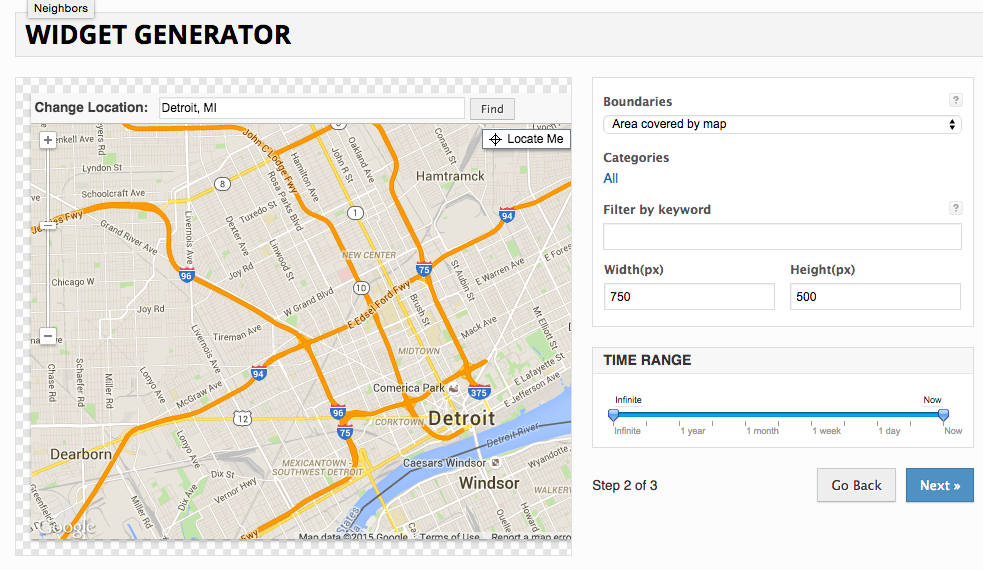983x570 pixels.
Task: Click the Locate Me button
Action: click(527, 139)
